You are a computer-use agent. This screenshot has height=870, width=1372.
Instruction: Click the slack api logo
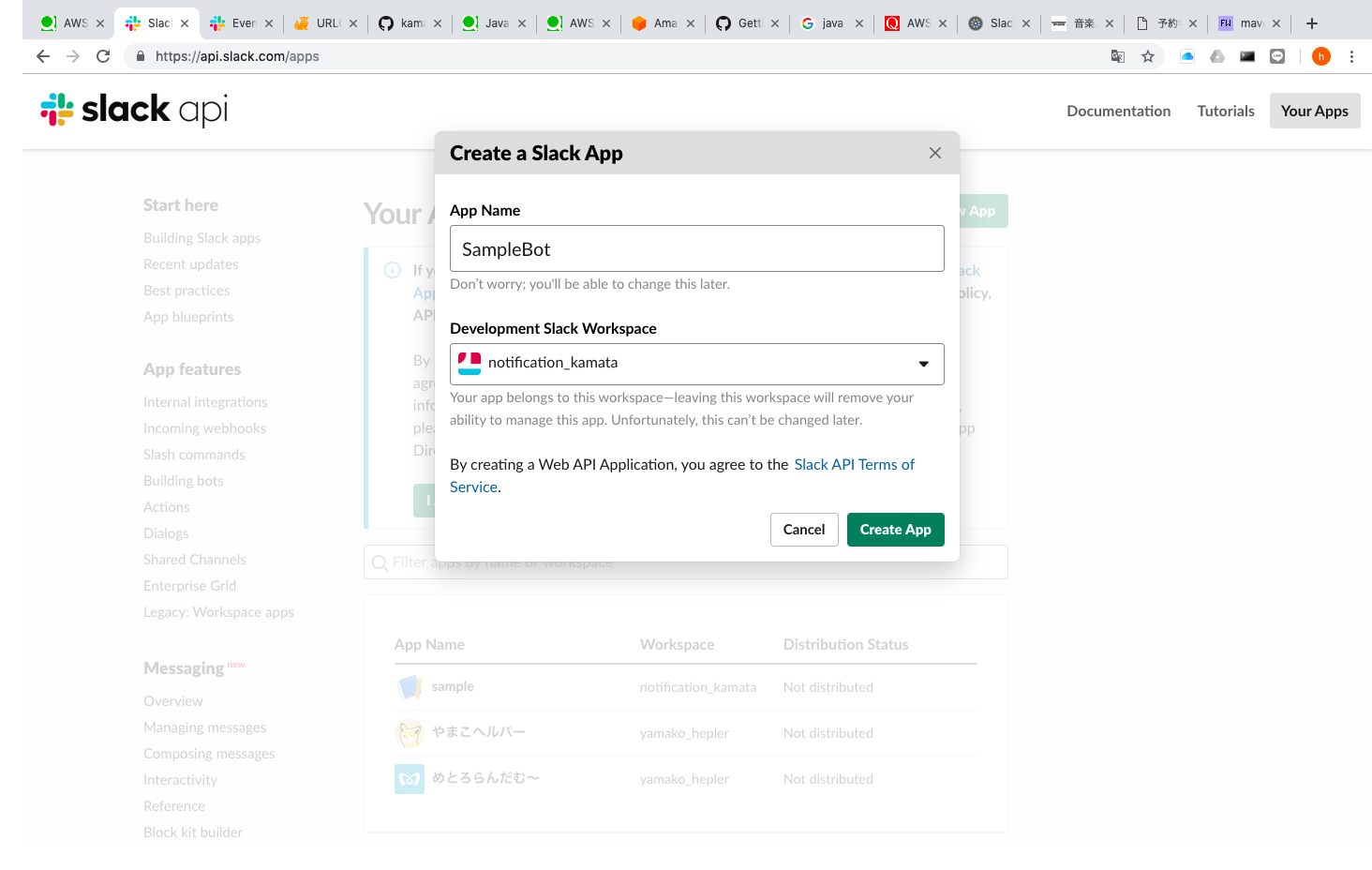point(134,110)
